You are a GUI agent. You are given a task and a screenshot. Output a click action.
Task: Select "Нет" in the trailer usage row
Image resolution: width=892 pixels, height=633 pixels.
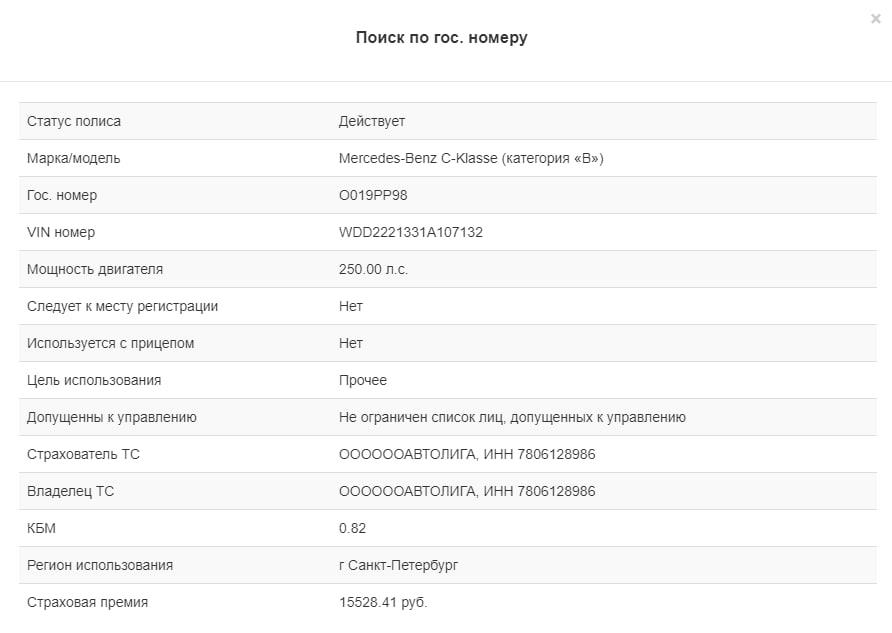click(x=350, y=343)
